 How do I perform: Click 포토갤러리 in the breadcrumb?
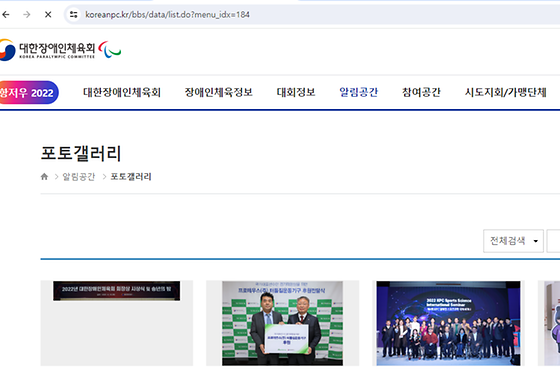coord(131,177)
